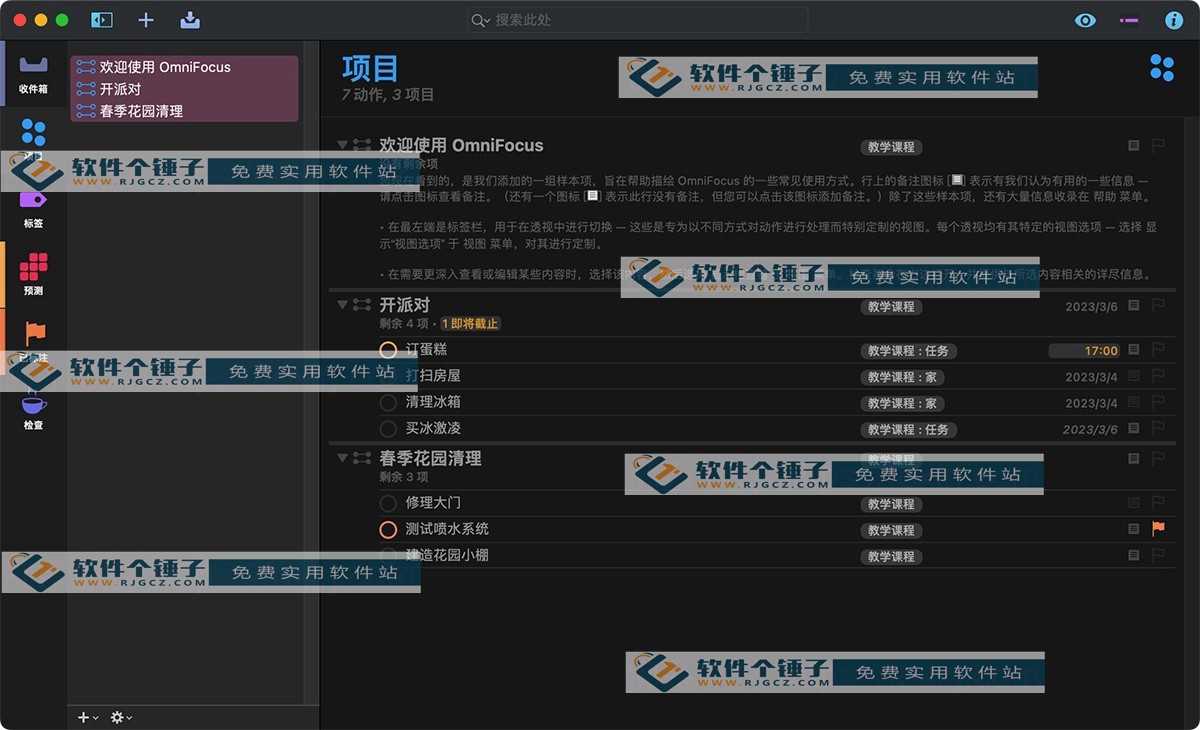Flag the 春季花园清理 project
This screenshot has width=1200, height=730.
coord(1158,459)
